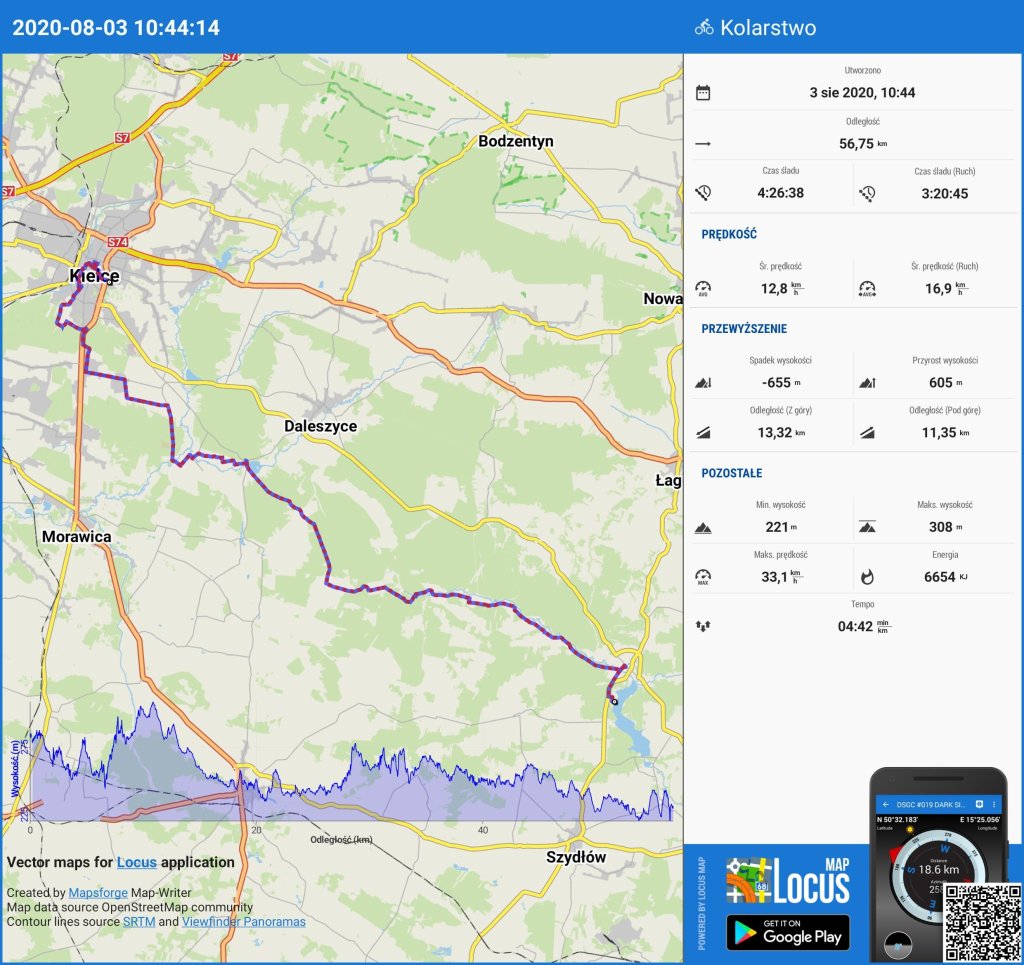
Task: Click the max speed gauge icon
Action: [x=703, y=577]
